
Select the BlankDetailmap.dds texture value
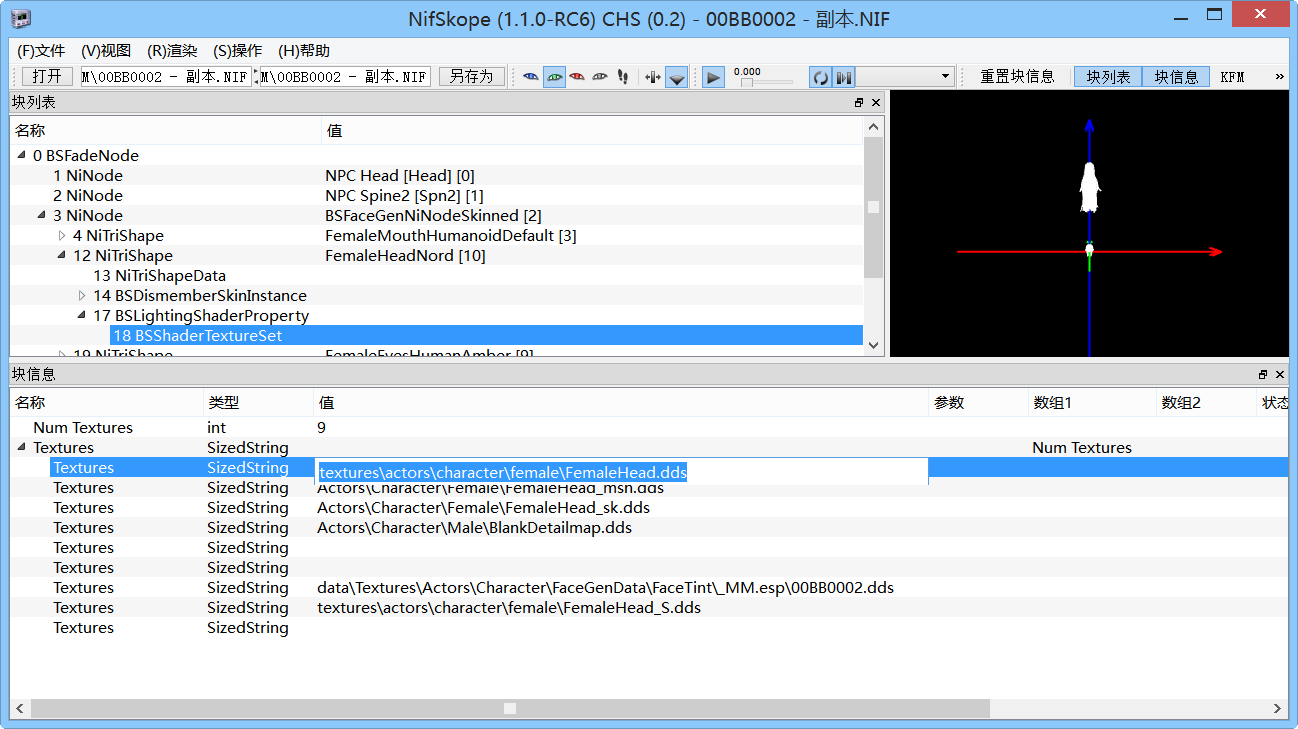[x=474, y=528]
